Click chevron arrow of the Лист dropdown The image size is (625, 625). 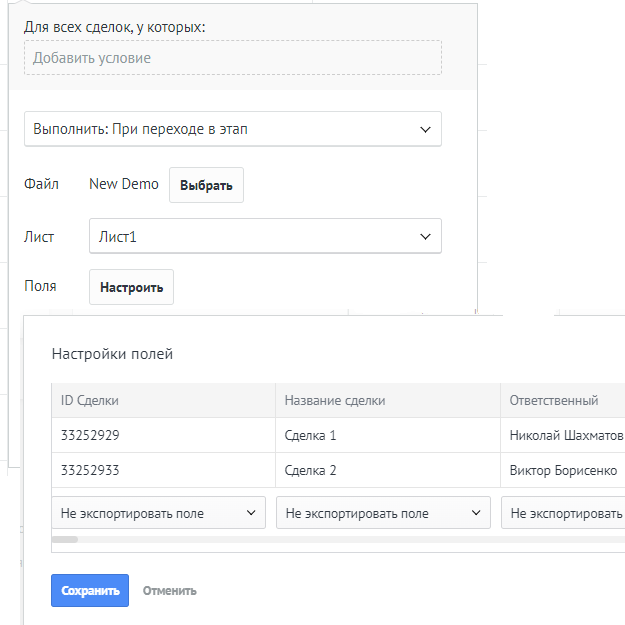point(425,237)
